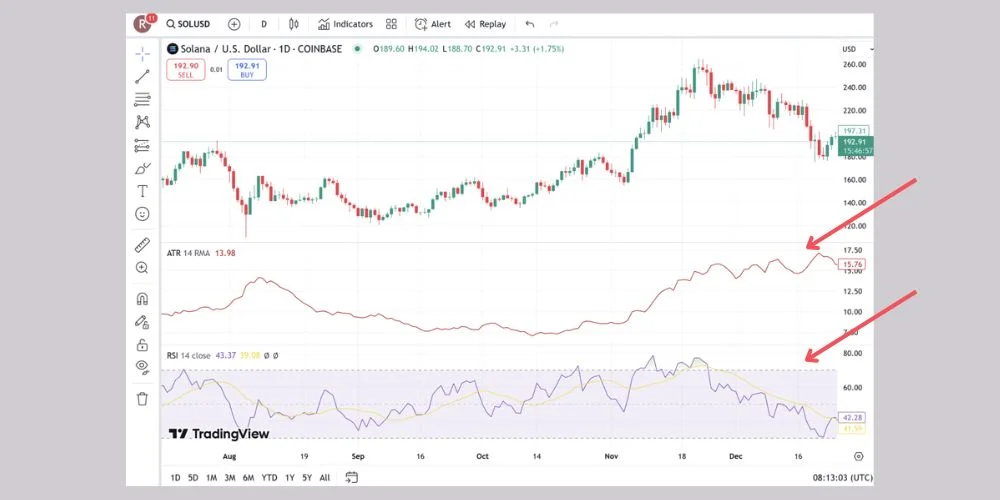The width and height of the screenshot is (1000, 500).
Task: Select the Text annotation tool
Action: coord(142,191)
